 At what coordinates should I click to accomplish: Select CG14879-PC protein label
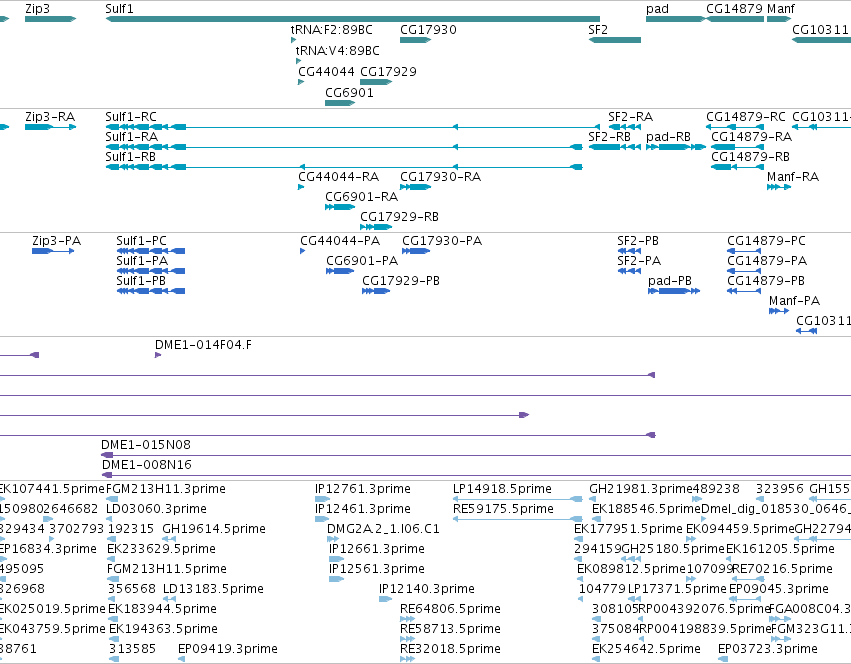click(766, 241)
